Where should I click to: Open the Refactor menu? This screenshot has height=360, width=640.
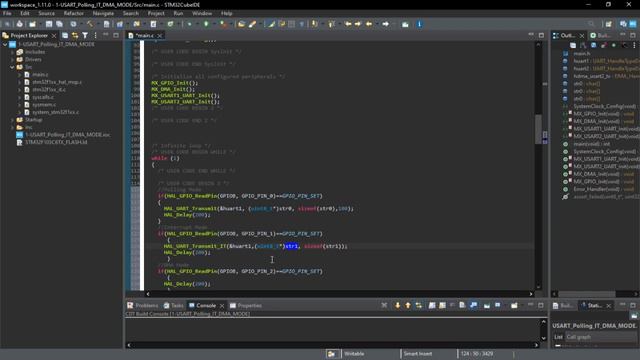[x=73, y=13]
